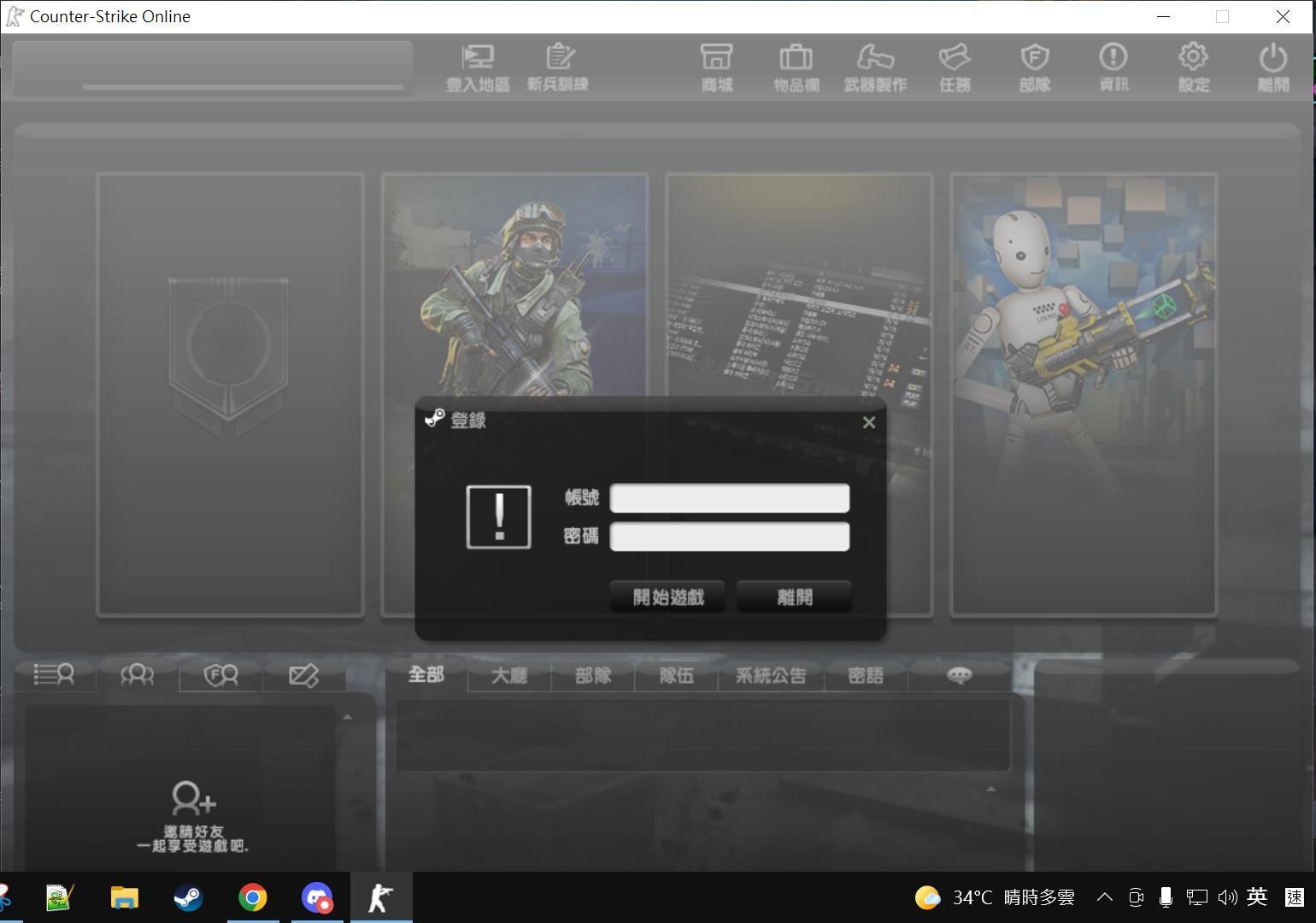1316x923 pixels.
Task: Click the 離開 exit power icon
Action: [x=1272, y=67]
